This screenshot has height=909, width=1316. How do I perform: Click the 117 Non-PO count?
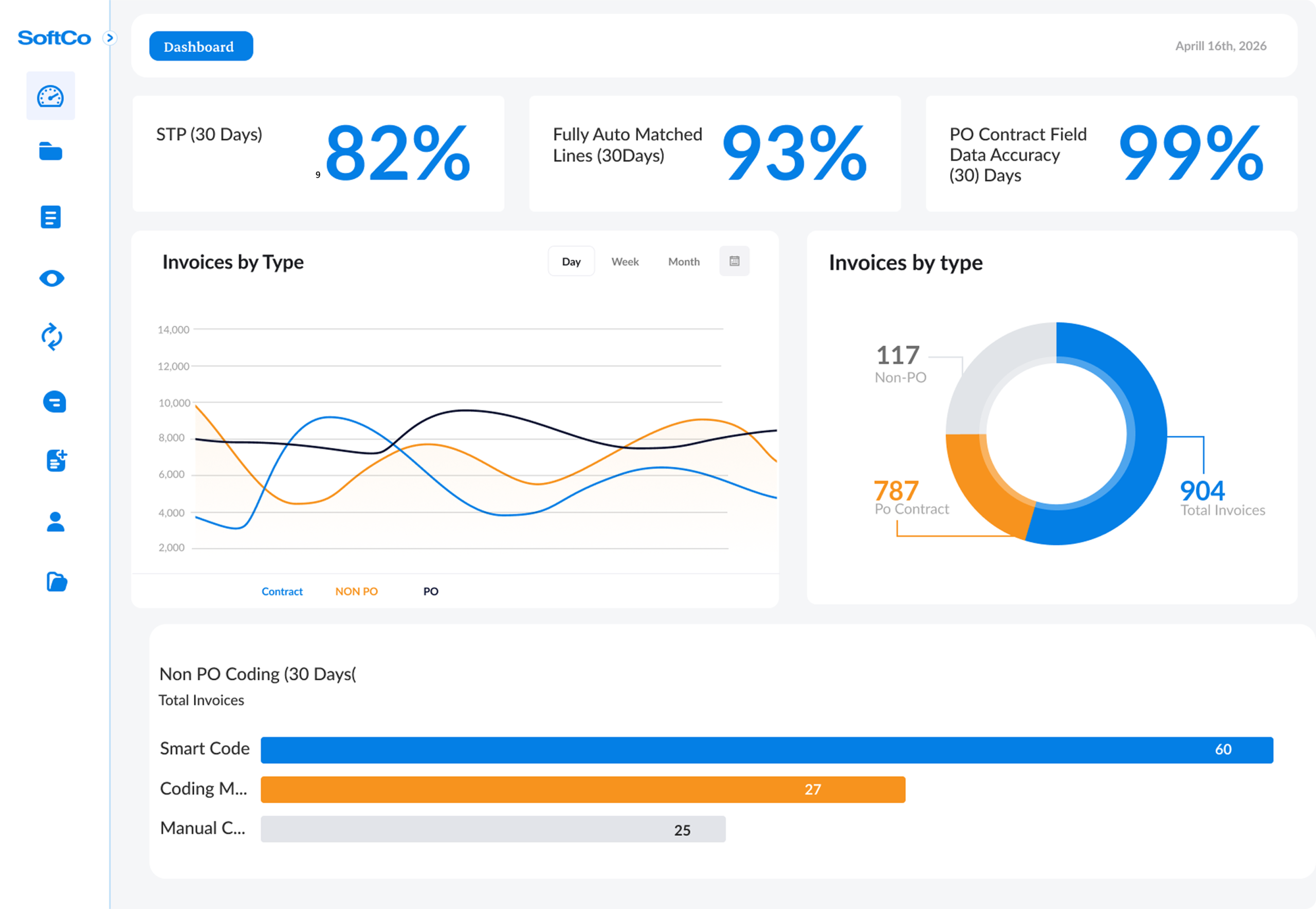click(898, 355)
